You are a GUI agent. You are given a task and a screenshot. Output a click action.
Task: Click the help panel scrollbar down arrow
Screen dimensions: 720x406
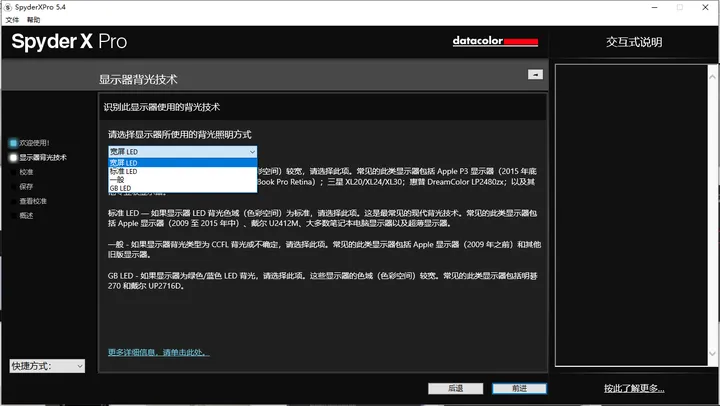(x=712, y=353)
